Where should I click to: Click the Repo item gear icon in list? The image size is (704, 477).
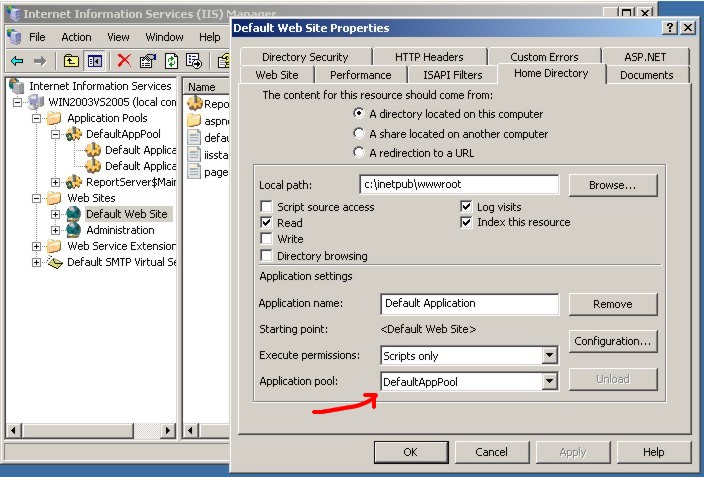[x=195, y=103]
